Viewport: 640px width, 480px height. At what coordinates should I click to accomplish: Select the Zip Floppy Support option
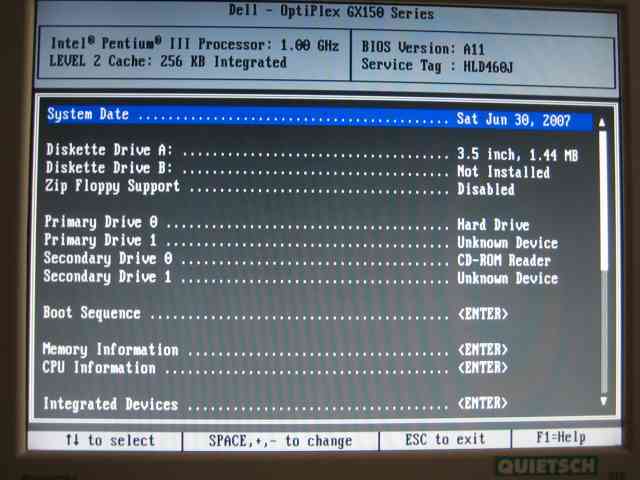pyautogui.click(x=280, y=188)
